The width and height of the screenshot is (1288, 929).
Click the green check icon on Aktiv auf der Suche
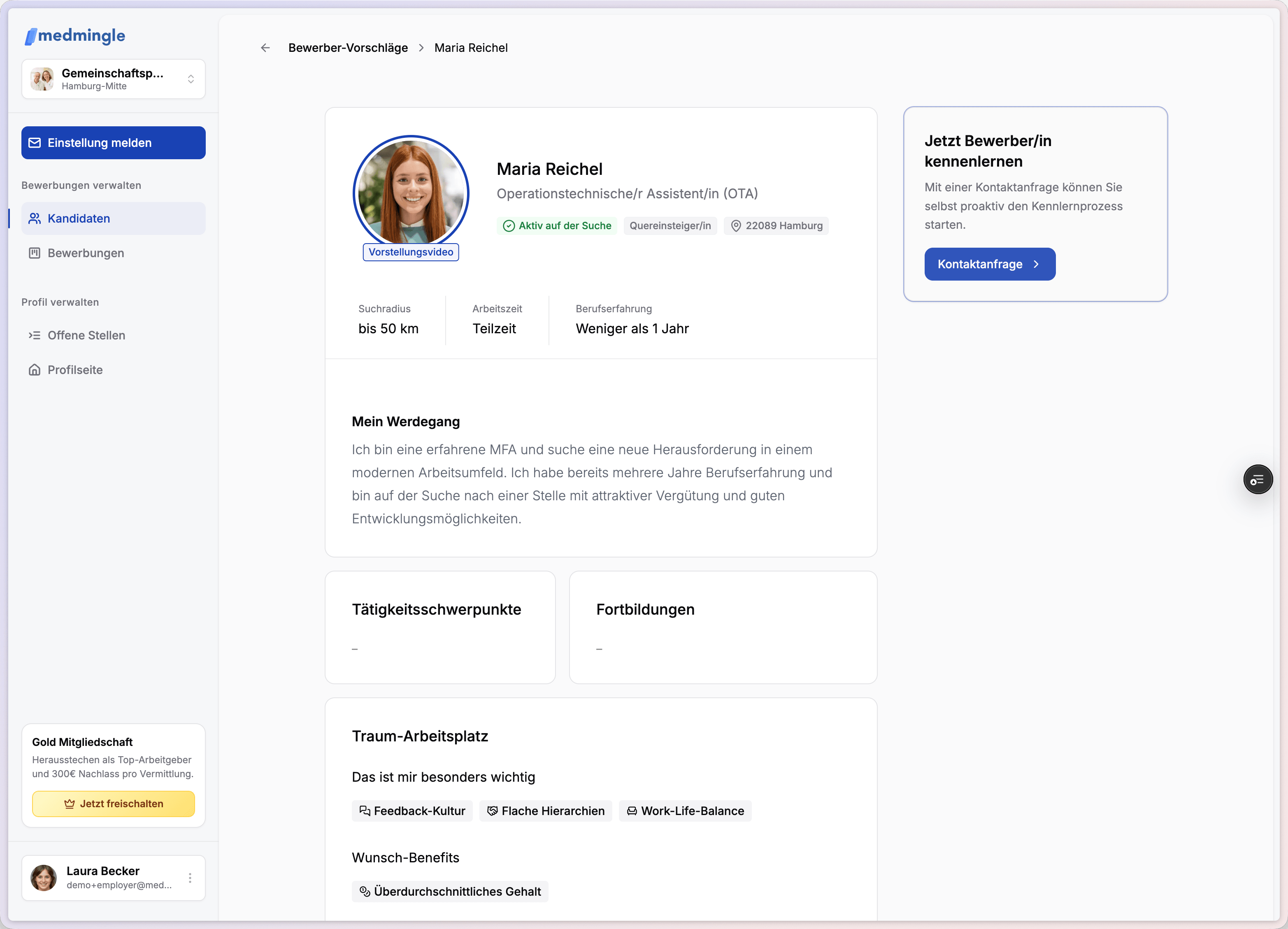(x=509, y=226)
